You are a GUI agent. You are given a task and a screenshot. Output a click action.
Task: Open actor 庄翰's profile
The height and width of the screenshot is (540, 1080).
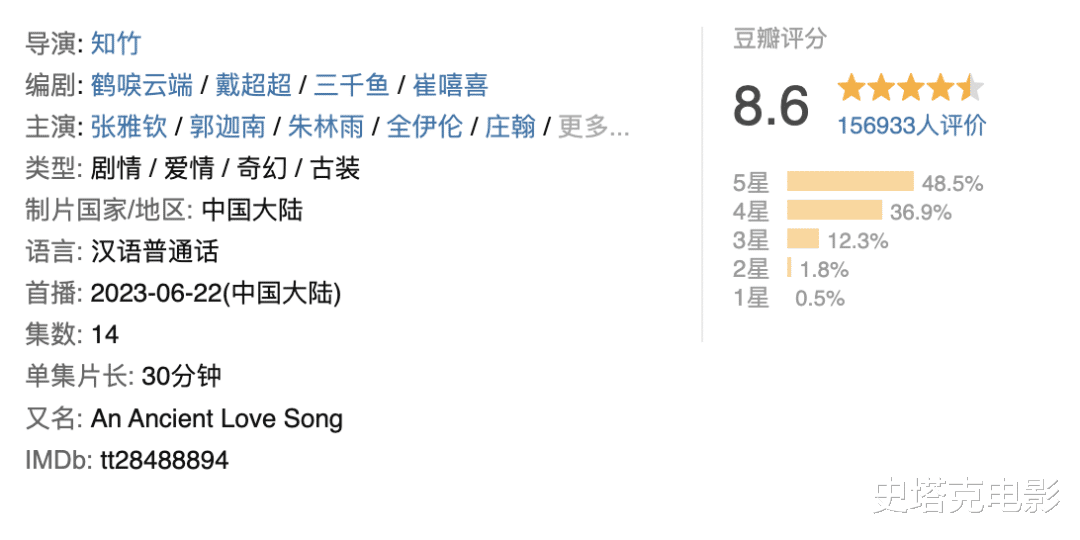coord(510,127)
